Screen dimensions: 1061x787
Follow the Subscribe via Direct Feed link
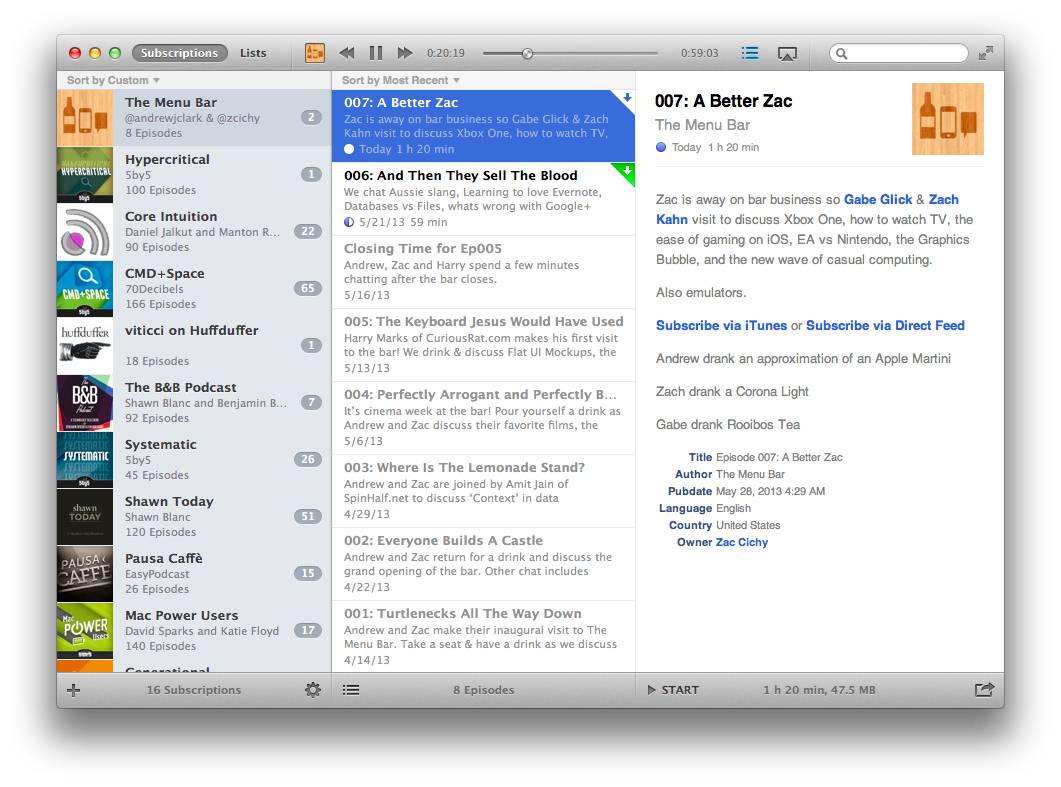(885, 325)
